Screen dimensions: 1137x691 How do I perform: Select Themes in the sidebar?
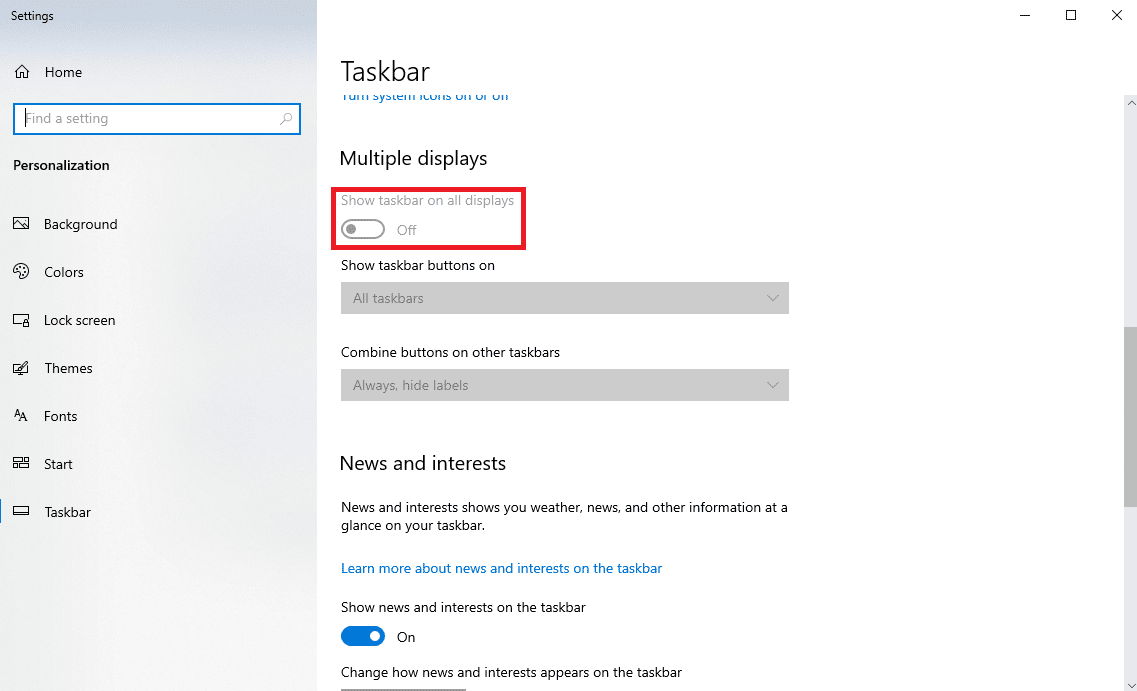[68, 368]
